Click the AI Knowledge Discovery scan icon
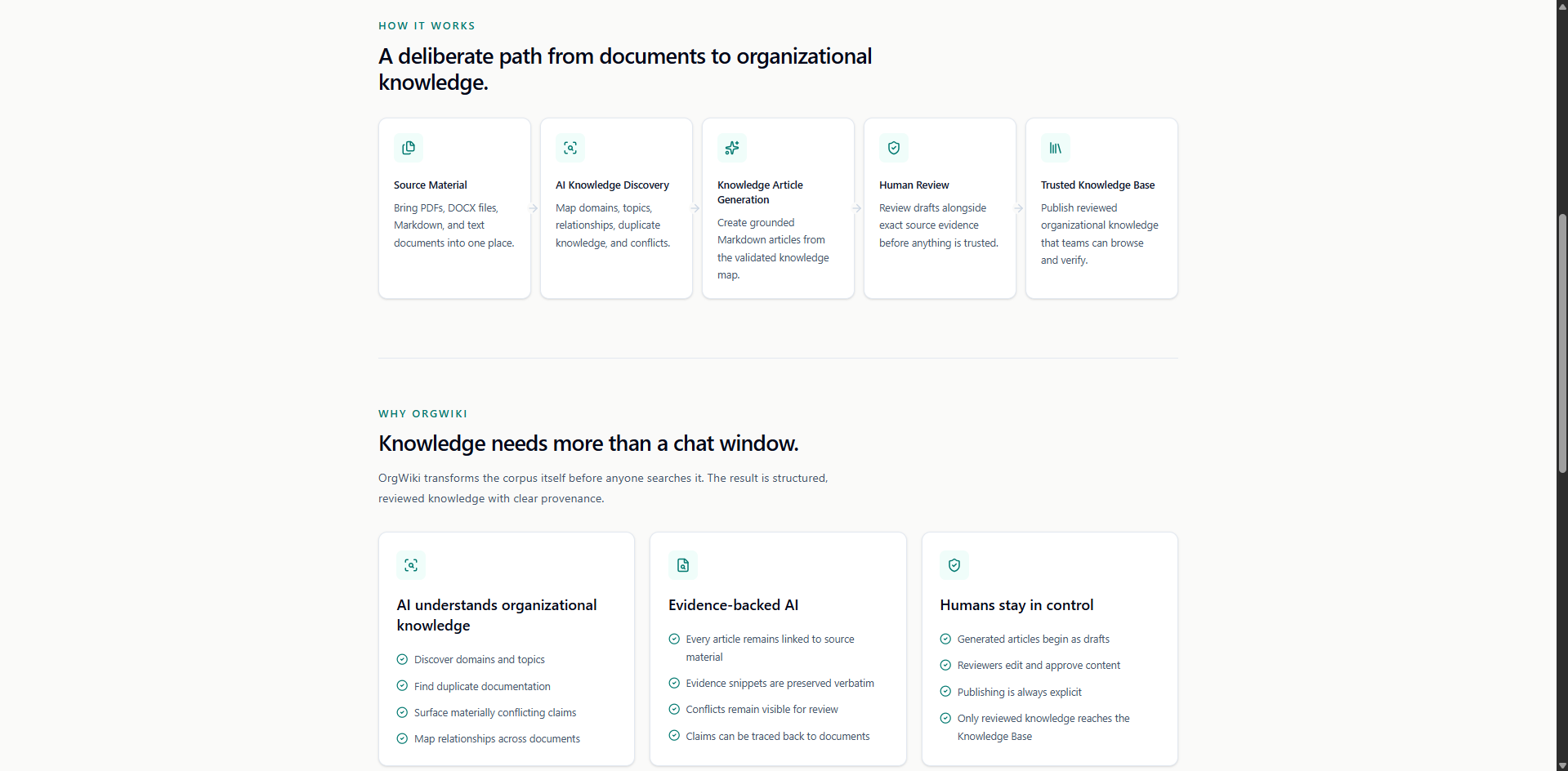Screen dimensions: 1568x771 coord(570,148)
